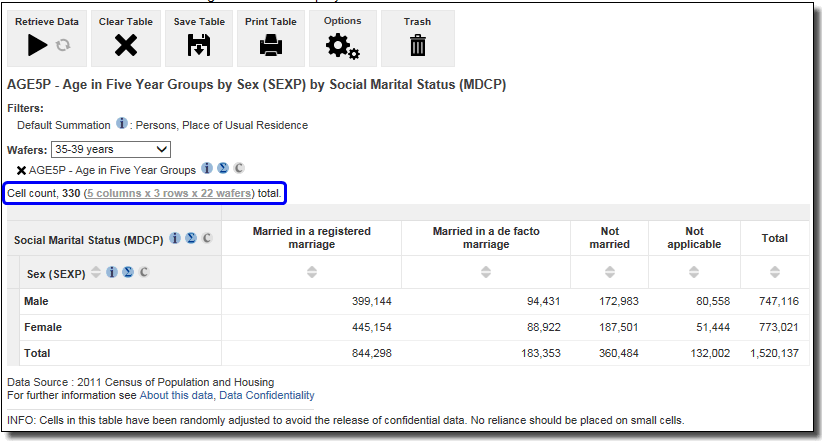The width and height of the screenshot is (822, 441).
Task: Open Options with the gears icon
Action: tap(342, 45)
